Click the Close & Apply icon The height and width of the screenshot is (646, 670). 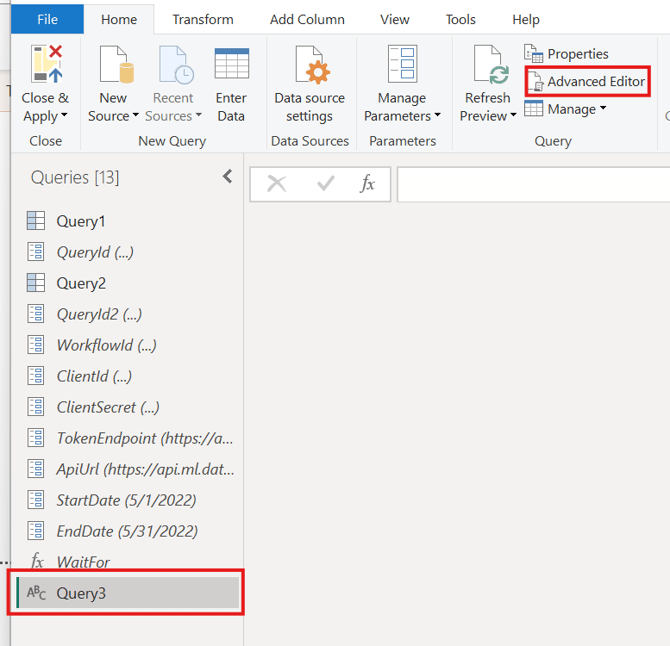click(46, 64)
